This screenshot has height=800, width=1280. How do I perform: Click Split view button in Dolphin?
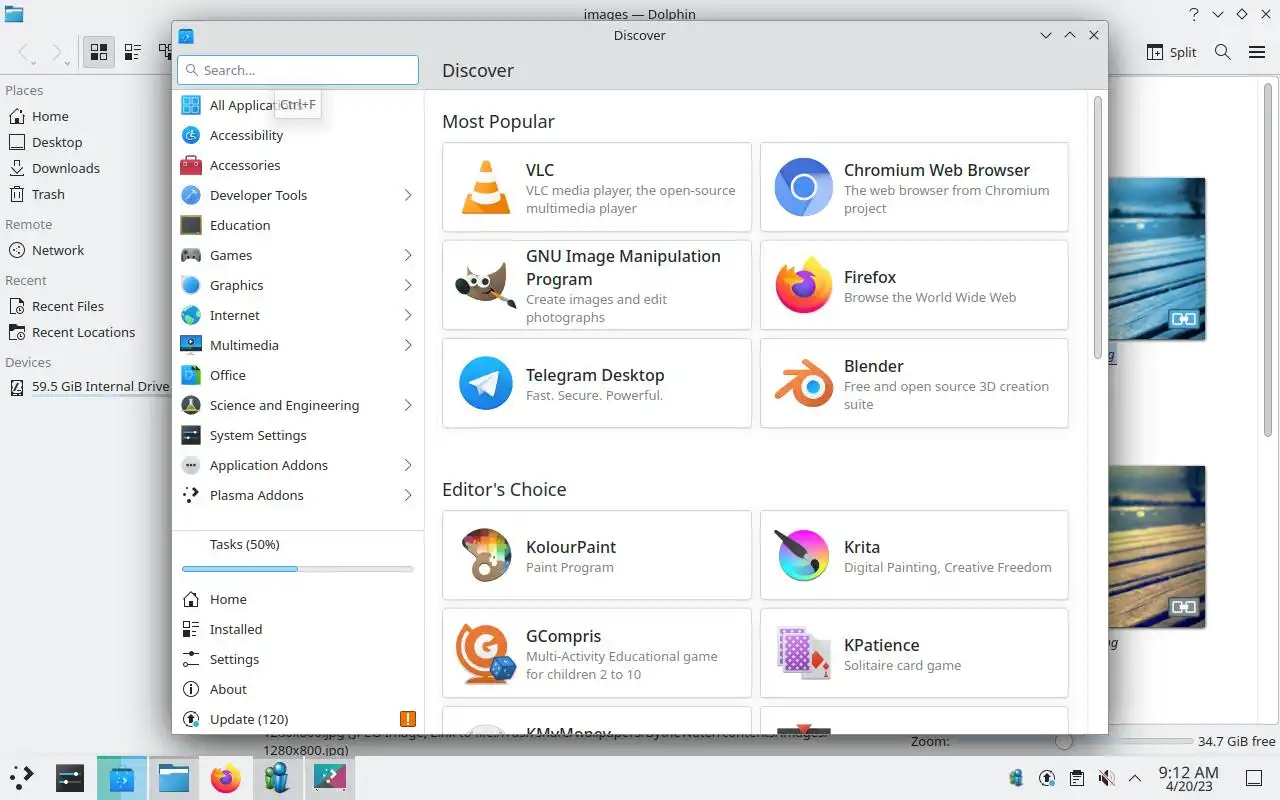coord(1171,52)
